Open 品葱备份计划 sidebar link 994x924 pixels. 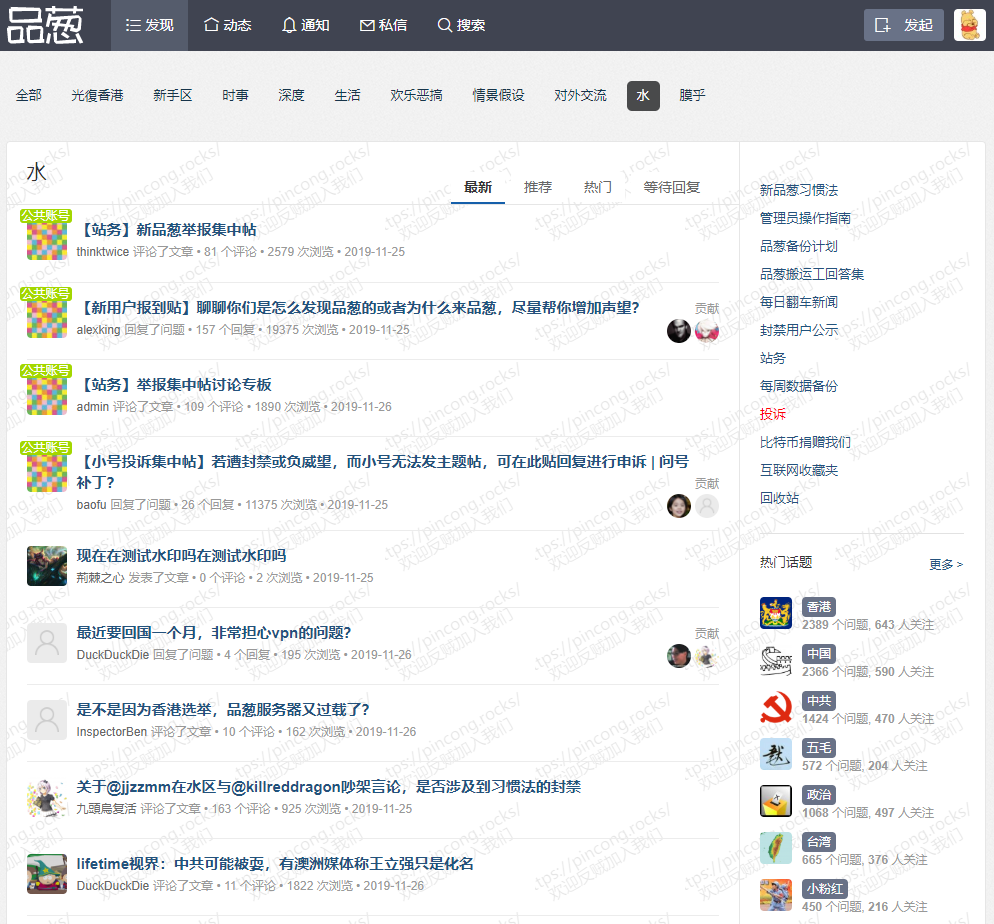click(799, 246)
